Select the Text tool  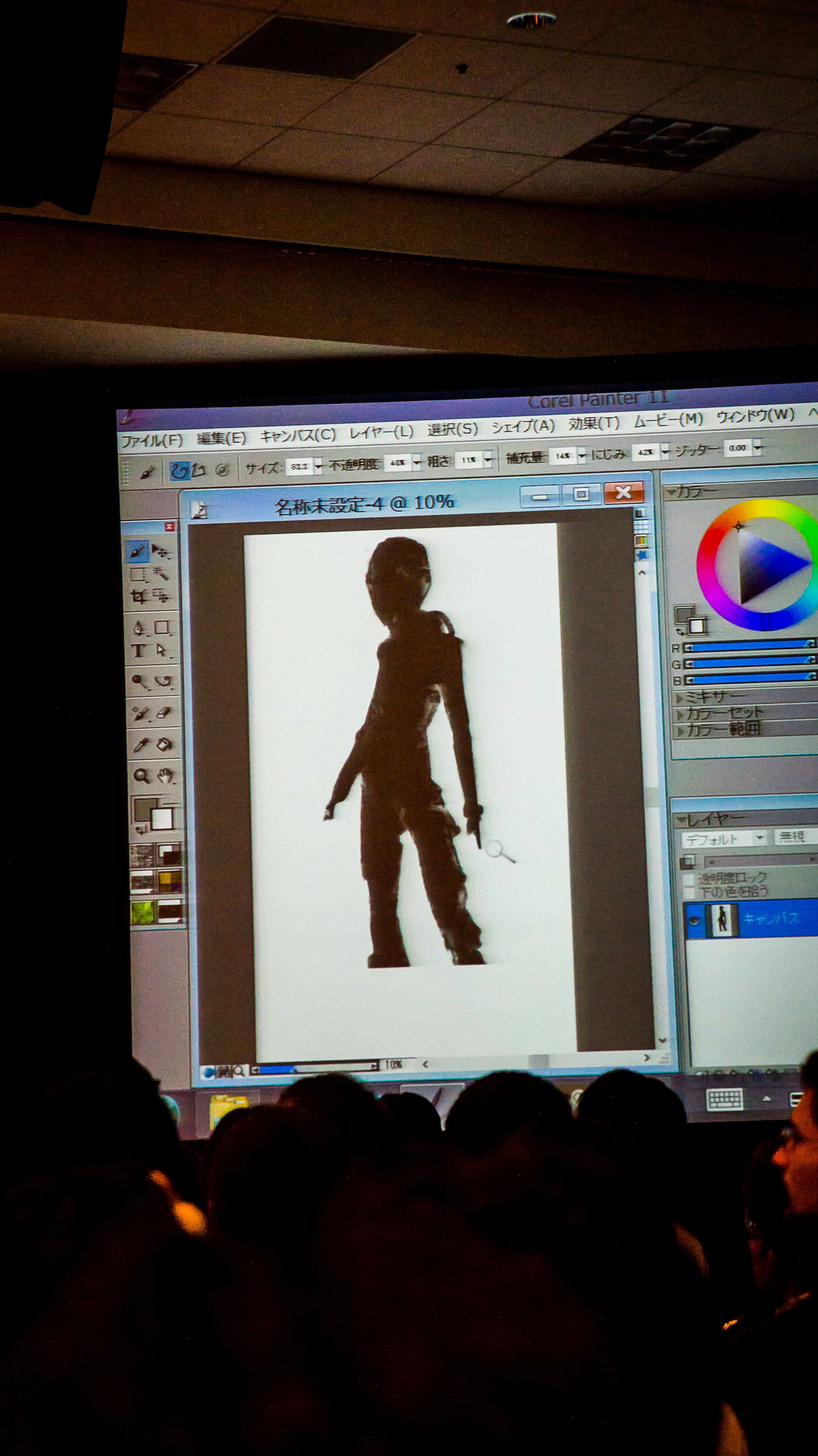point(139,651)
